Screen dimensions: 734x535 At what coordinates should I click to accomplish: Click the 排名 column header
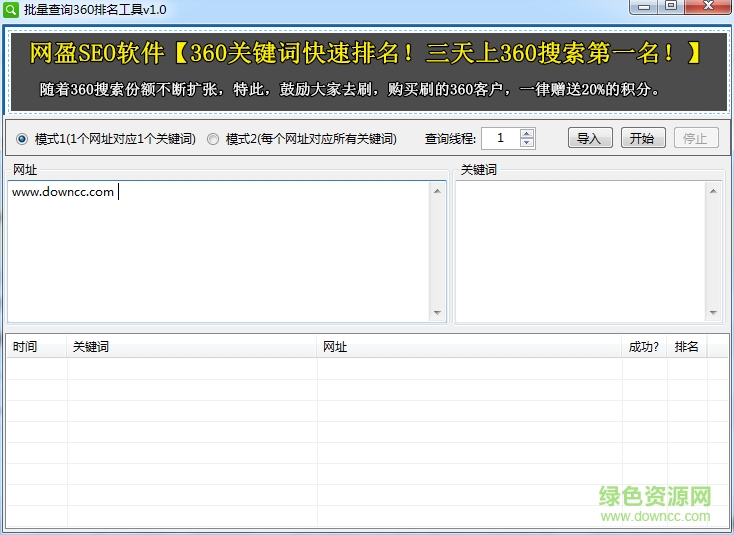687,347
